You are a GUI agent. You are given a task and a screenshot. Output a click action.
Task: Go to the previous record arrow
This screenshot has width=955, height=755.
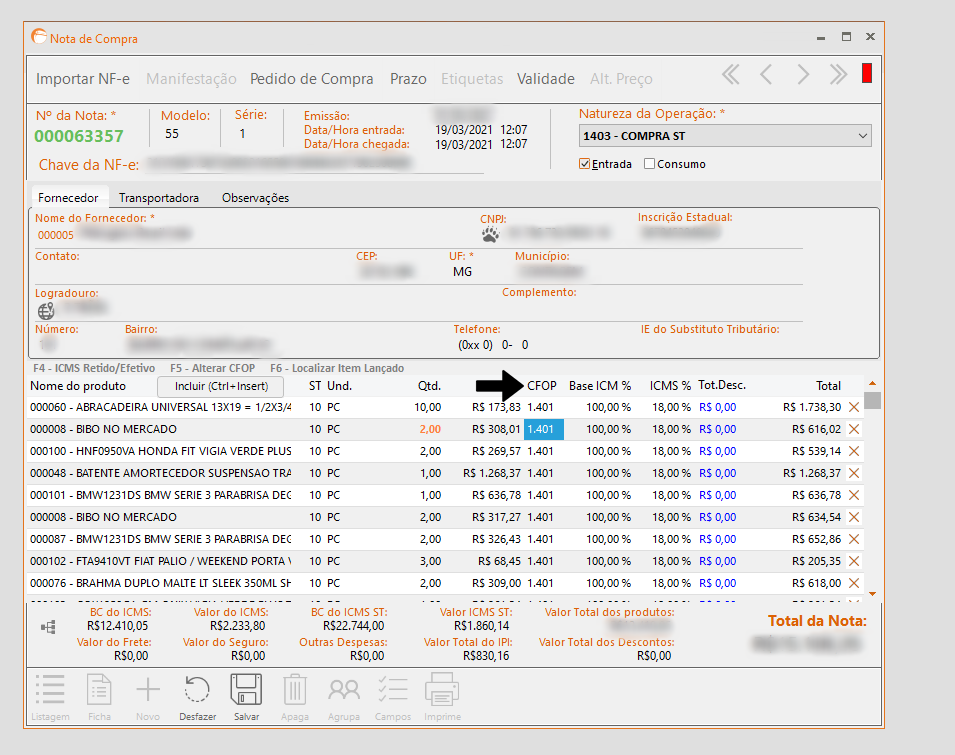(766, 75)
